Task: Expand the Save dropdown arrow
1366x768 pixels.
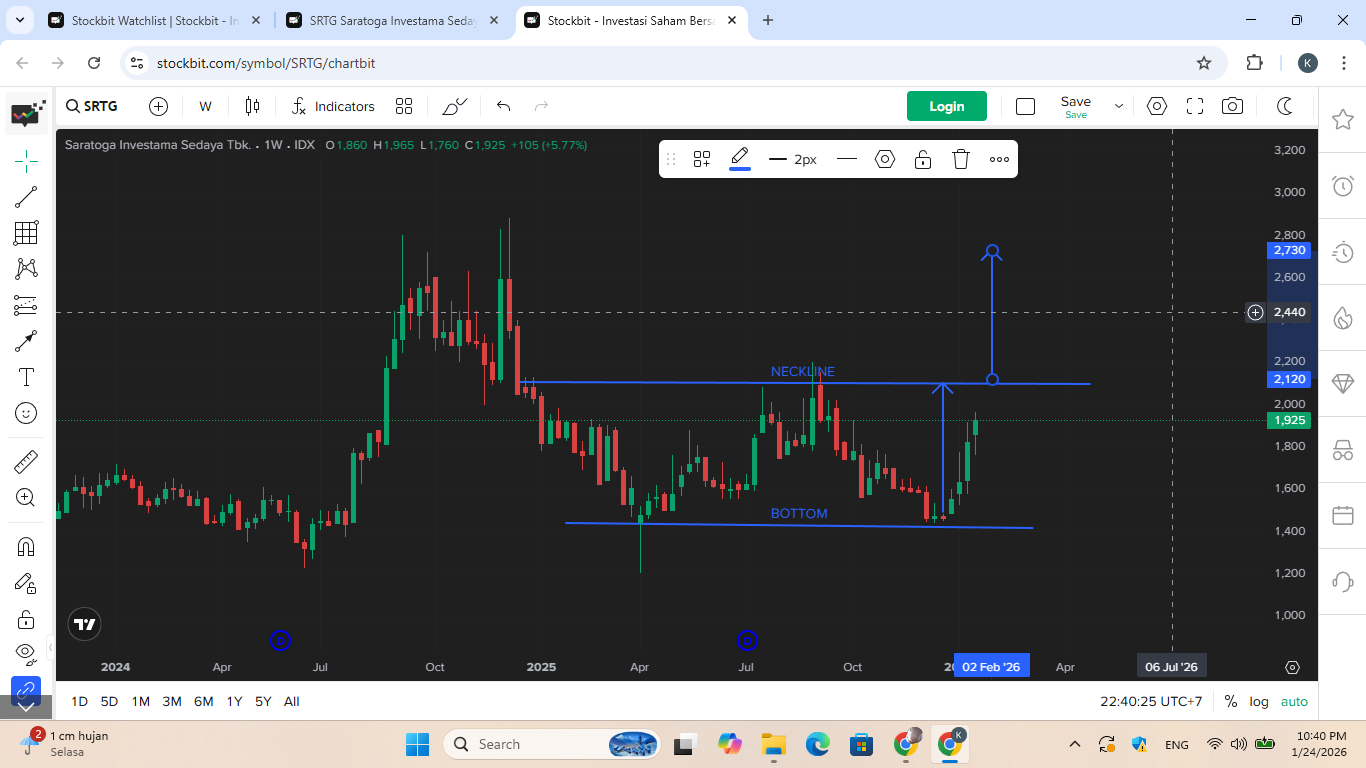Action: click(1119, 106)
